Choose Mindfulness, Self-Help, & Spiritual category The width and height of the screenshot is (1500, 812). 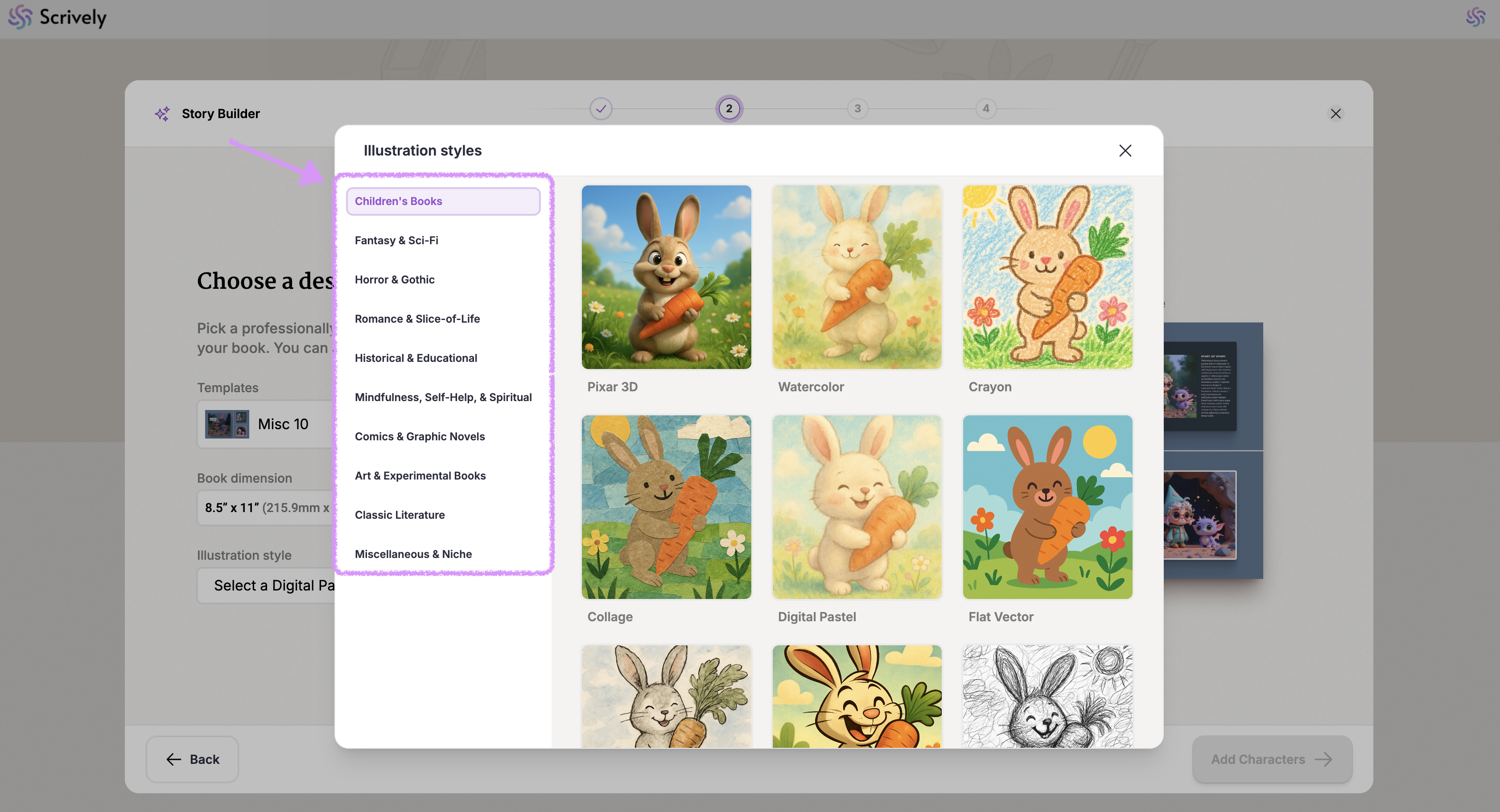(x=442, y=397)
